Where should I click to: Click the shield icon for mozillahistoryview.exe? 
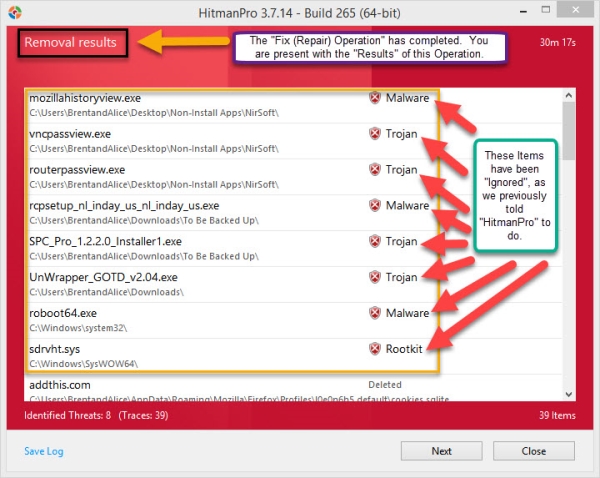[x=375, y=98]
